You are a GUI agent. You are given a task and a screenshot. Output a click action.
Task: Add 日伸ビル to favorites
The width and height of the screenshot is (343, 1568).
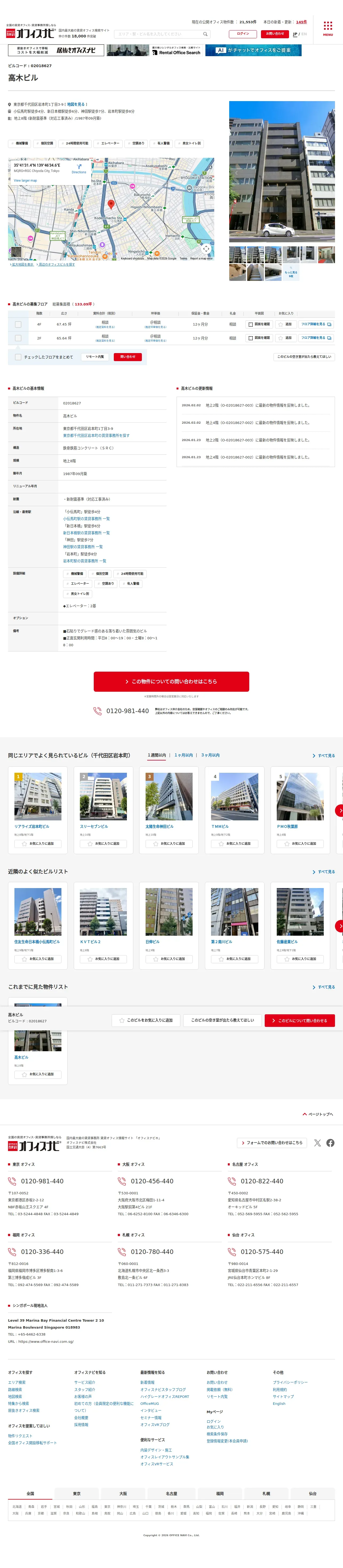[169, 959]
